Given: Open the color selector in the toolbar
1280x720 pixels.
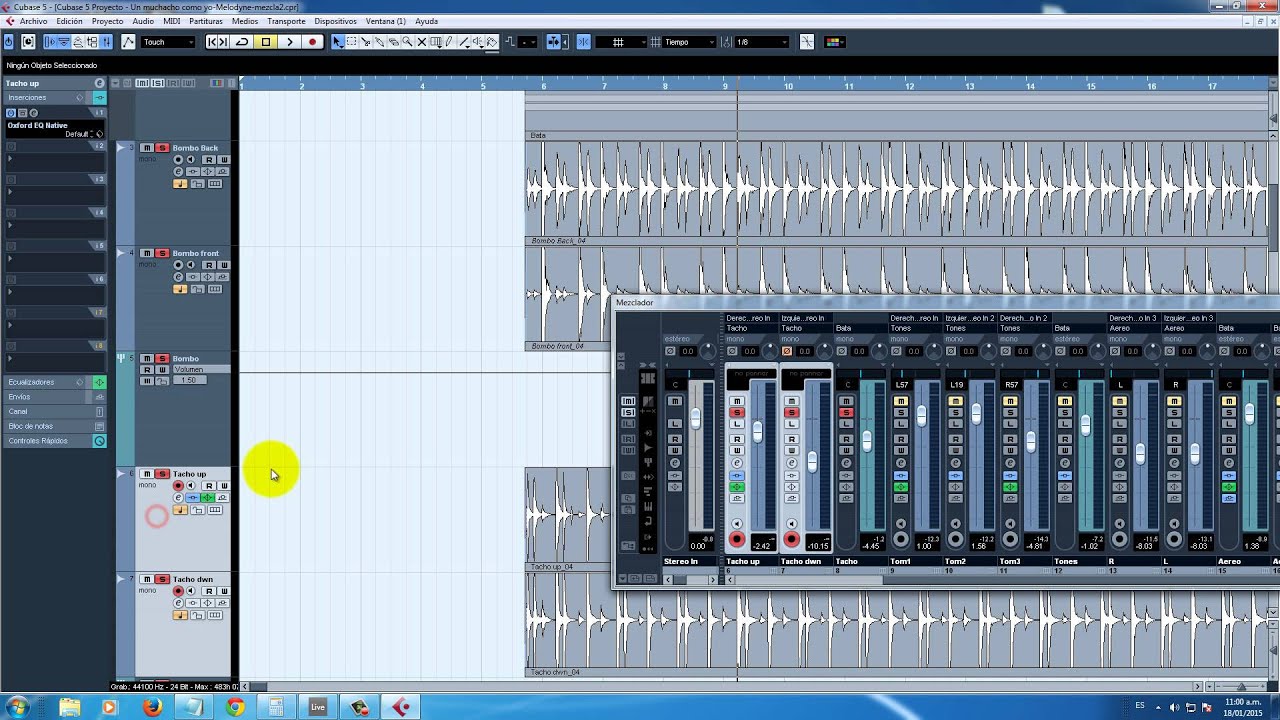Looking at the screenshot, I should pos(835,42).
